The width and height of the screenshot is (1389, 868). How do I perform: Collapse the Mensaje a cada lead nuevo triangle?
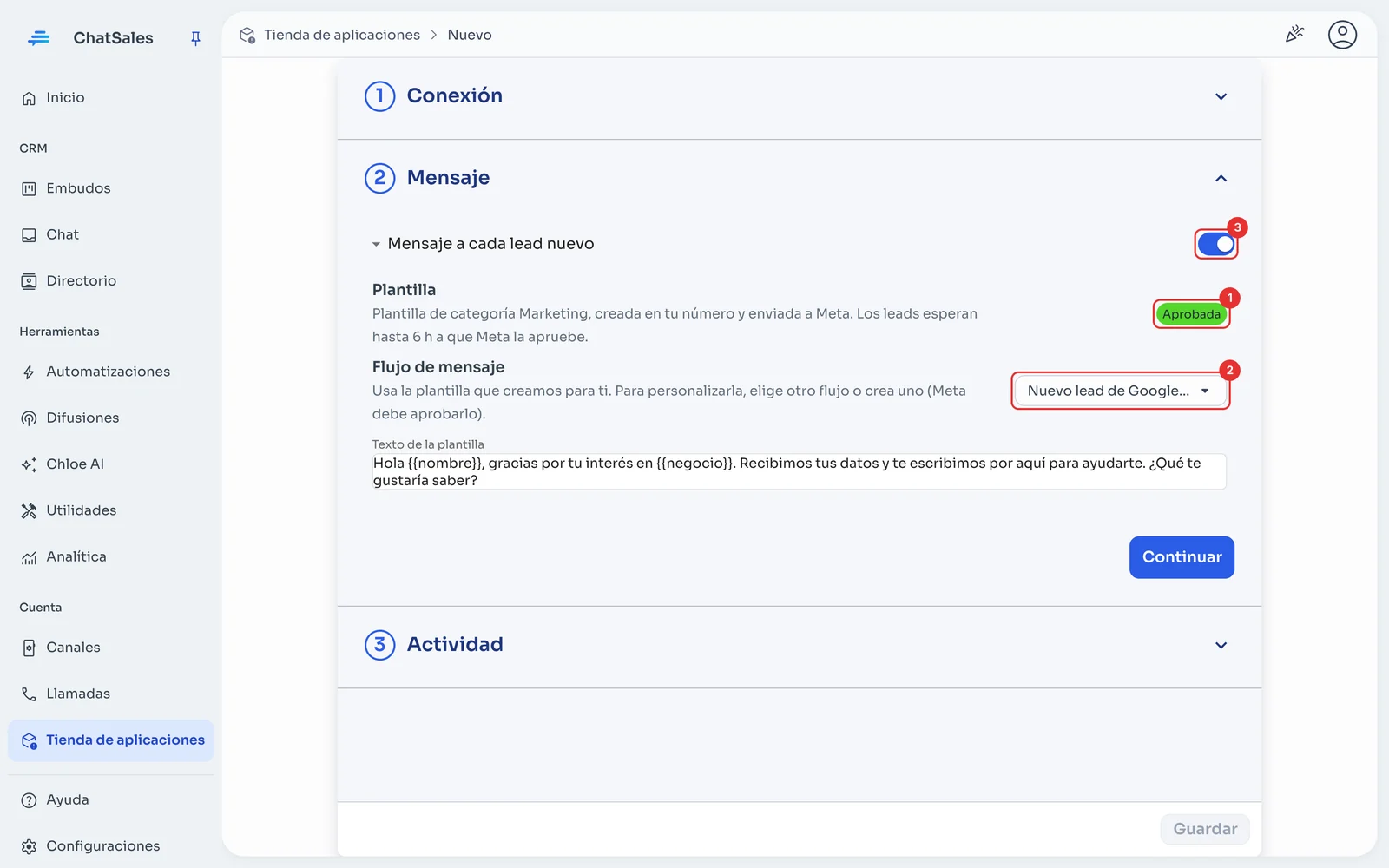(x=376, y=244)
